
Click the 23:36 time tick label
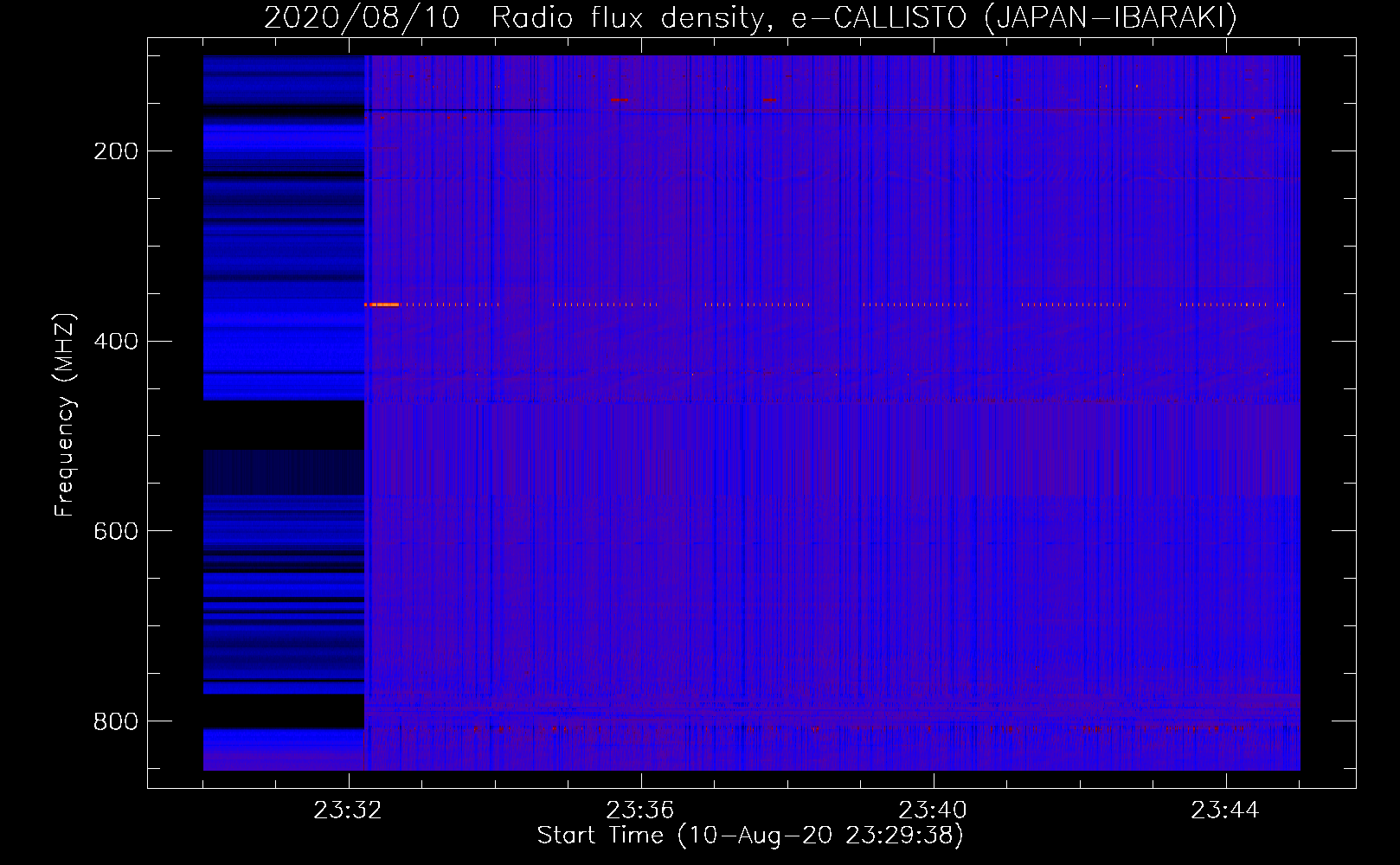[x=640, y=811]
